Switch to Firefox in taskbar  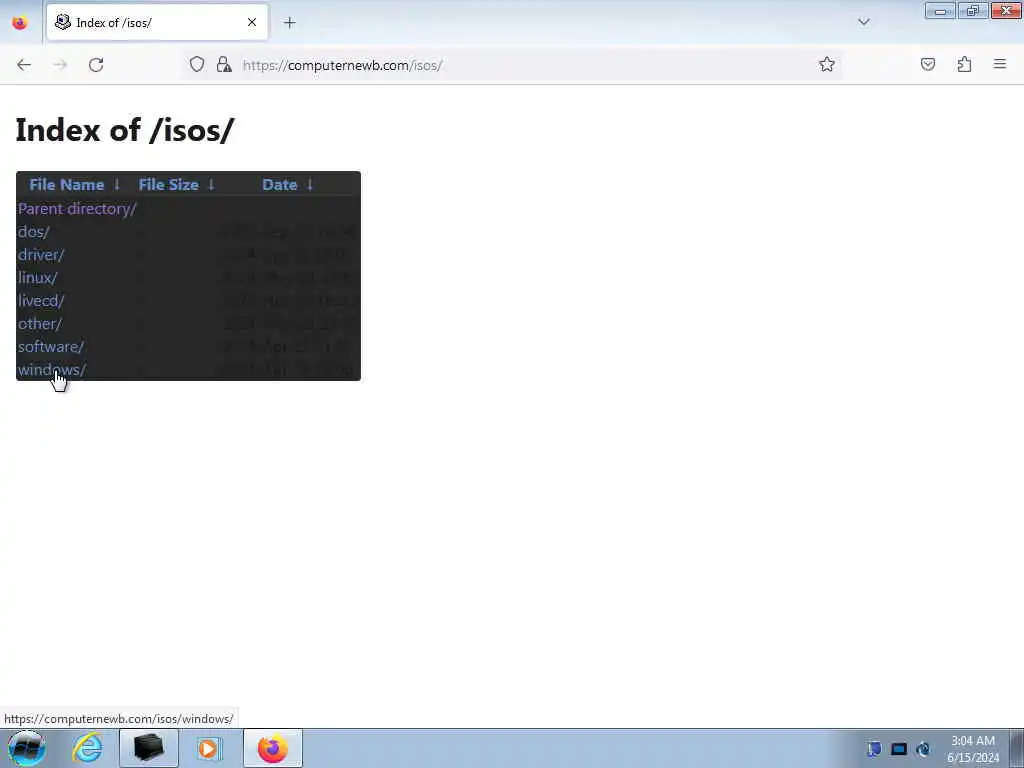(273, 748)
